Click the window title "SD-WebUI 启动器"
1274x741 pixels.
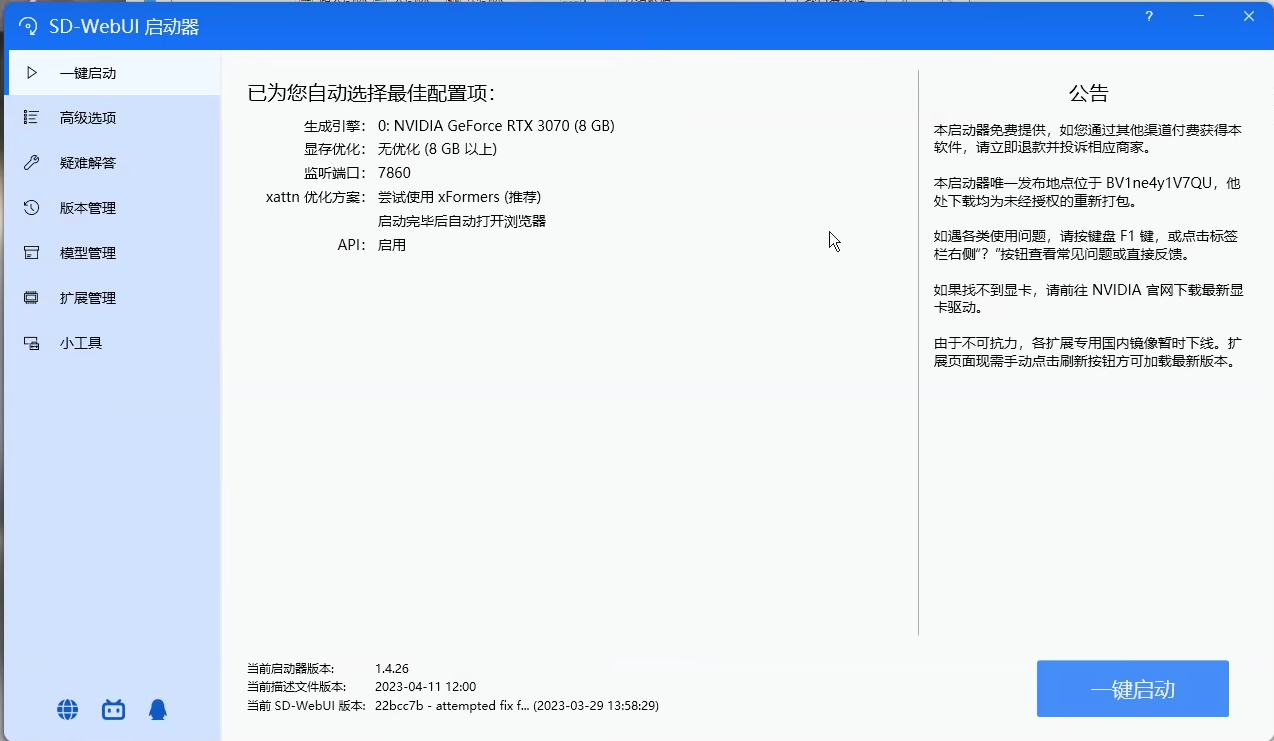click(124, 27)
